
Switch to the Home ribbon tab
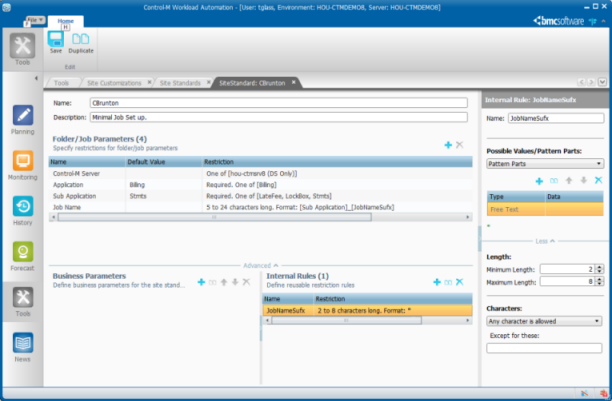pyautogui.click(x=66, y=21)
